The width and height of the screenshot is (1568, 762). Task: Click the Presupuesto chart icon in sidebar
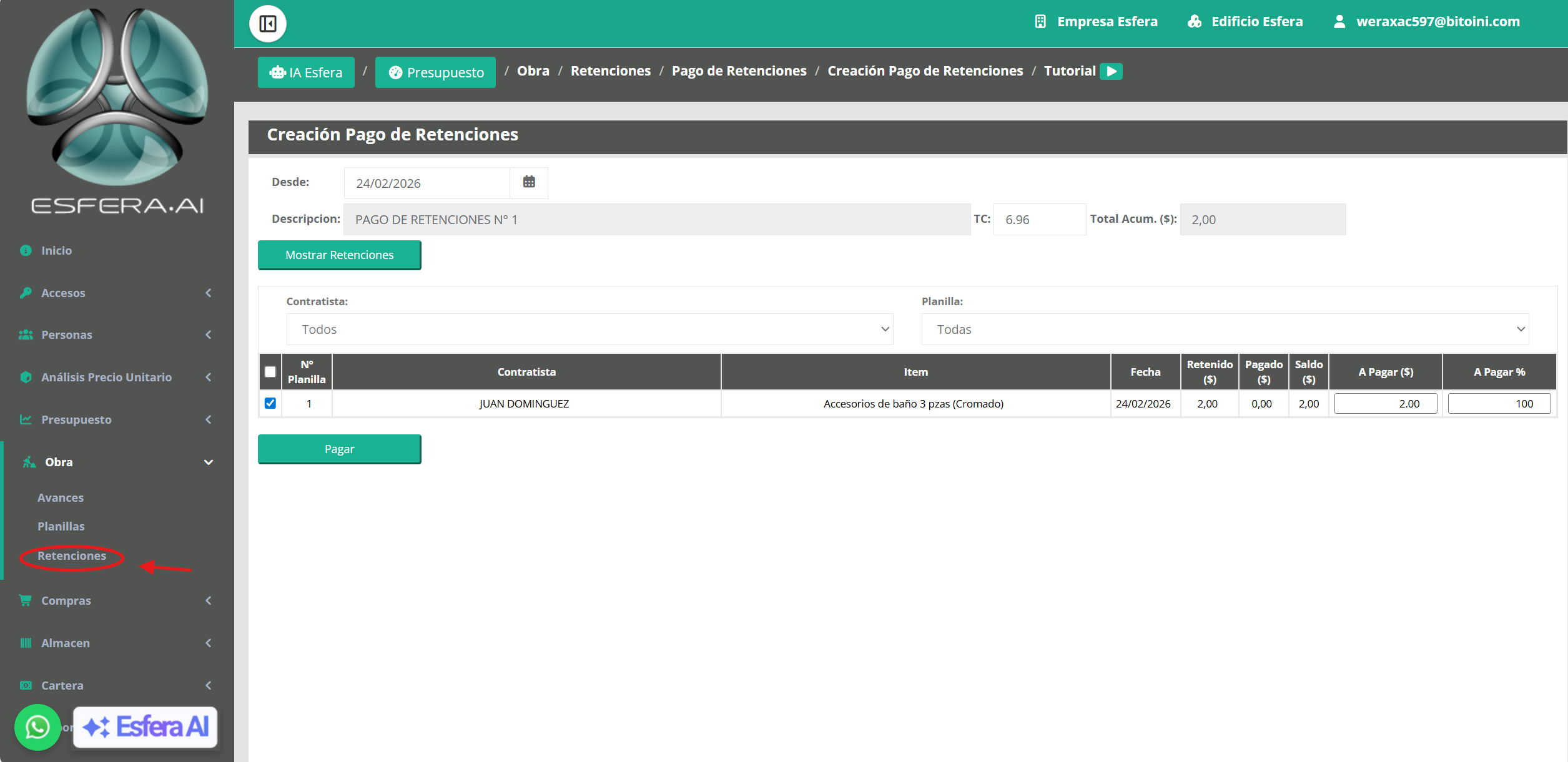point(26,419)
